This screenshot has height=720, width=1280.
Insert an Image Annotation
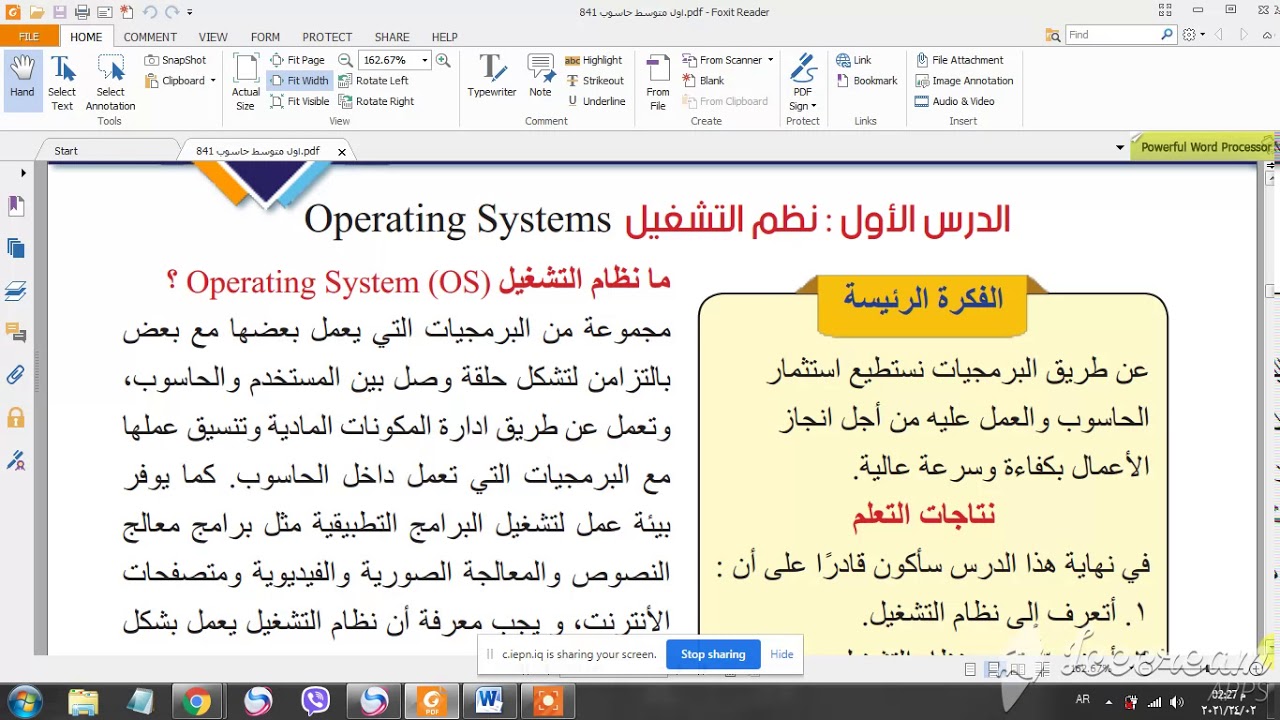click(x=964, y=81)
